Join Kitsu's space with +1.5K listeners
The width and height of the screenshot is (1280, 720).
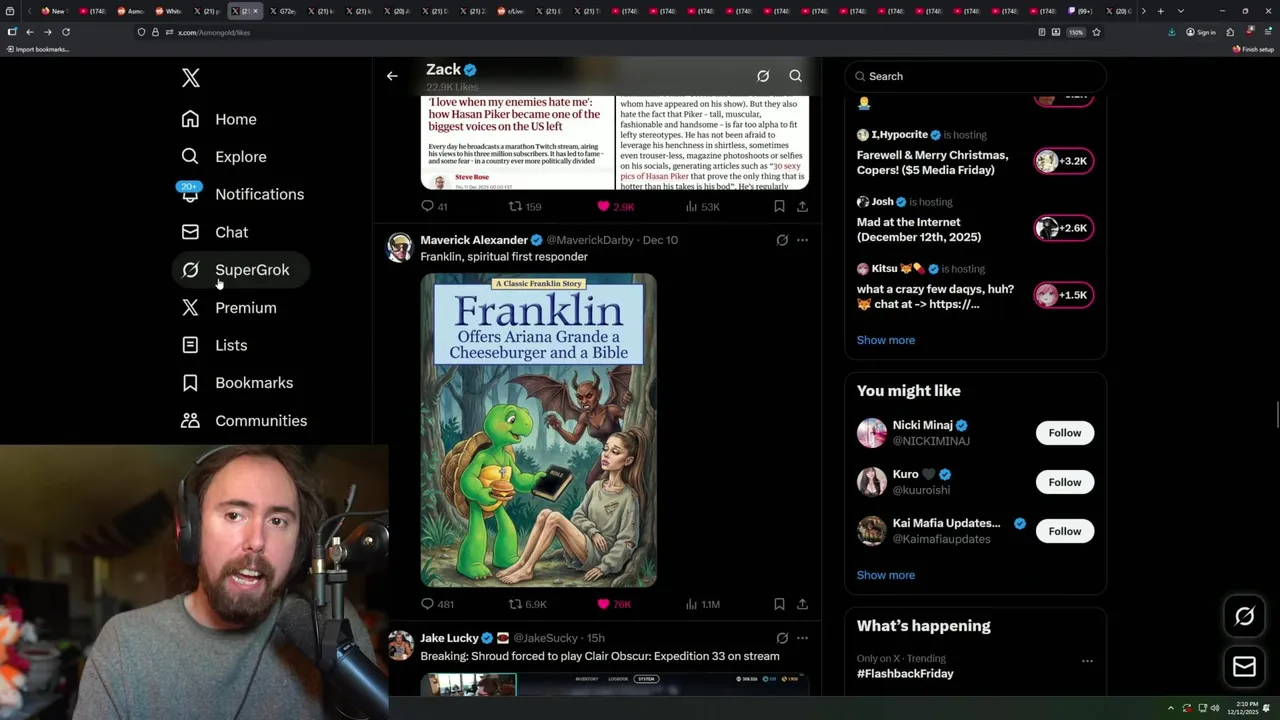pos(1063,295)
